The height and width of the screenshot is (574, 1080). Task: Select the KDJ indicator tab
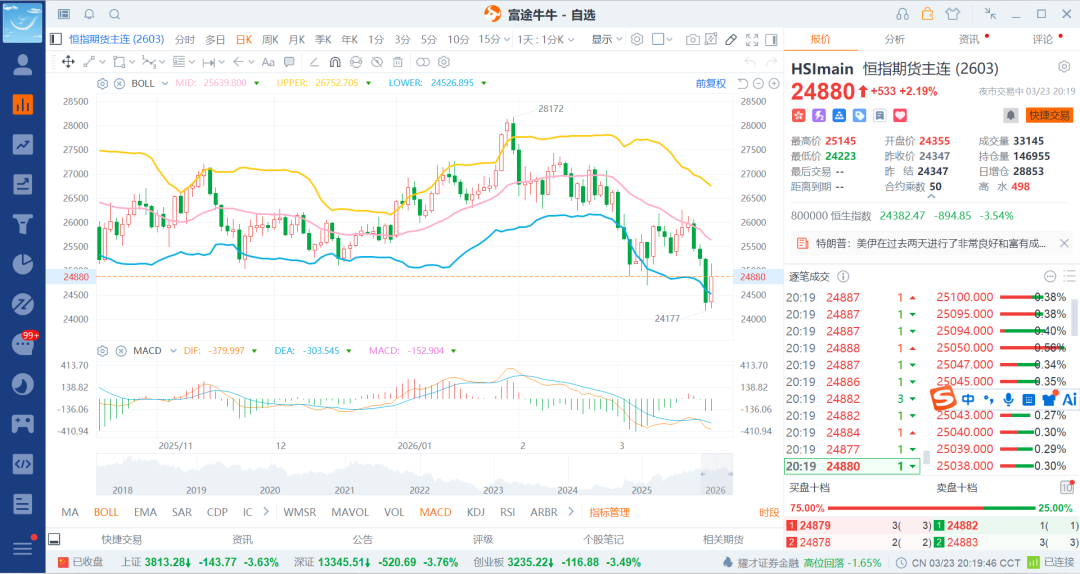(475, 512)
